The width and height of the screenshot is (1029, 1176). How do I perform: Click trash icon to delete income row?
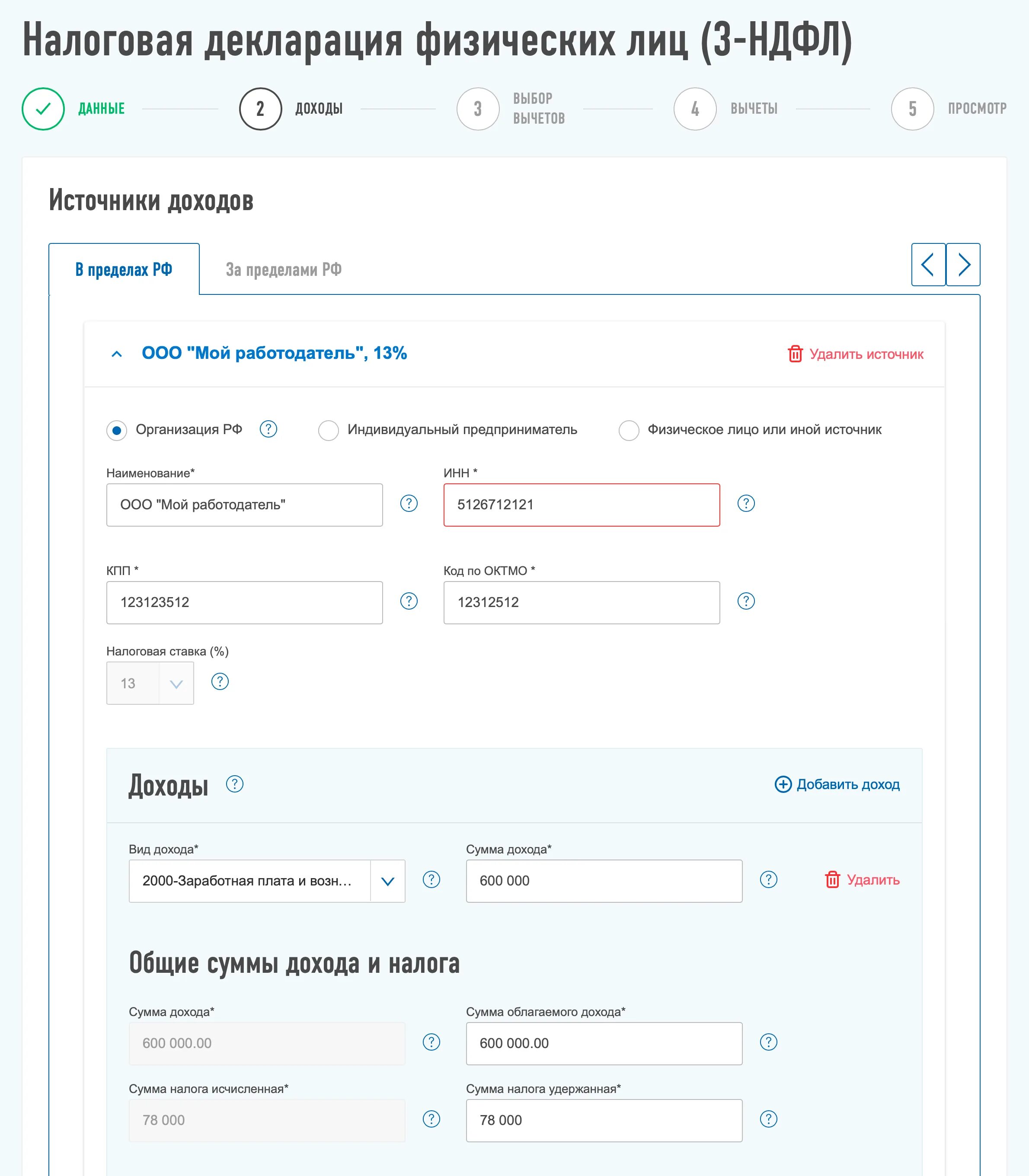tap(832, 880)
